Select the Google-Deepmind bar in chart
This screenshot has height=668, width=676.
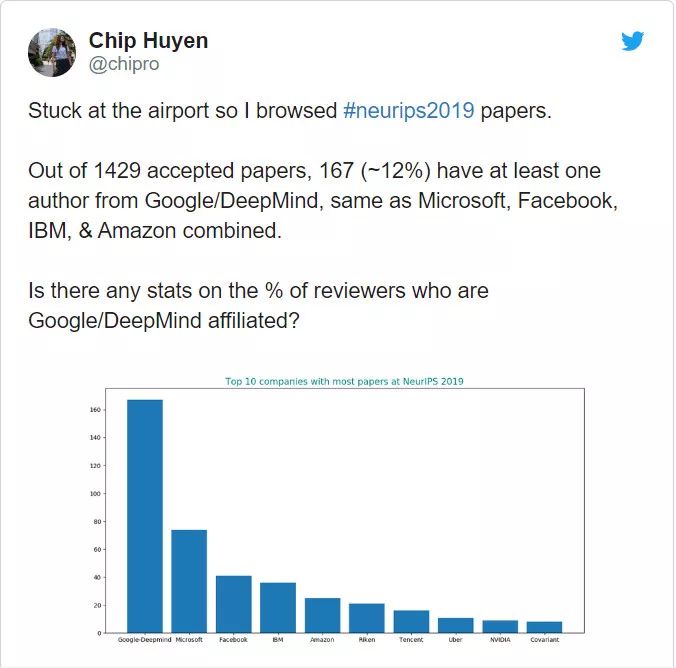(x=145, y=516)
